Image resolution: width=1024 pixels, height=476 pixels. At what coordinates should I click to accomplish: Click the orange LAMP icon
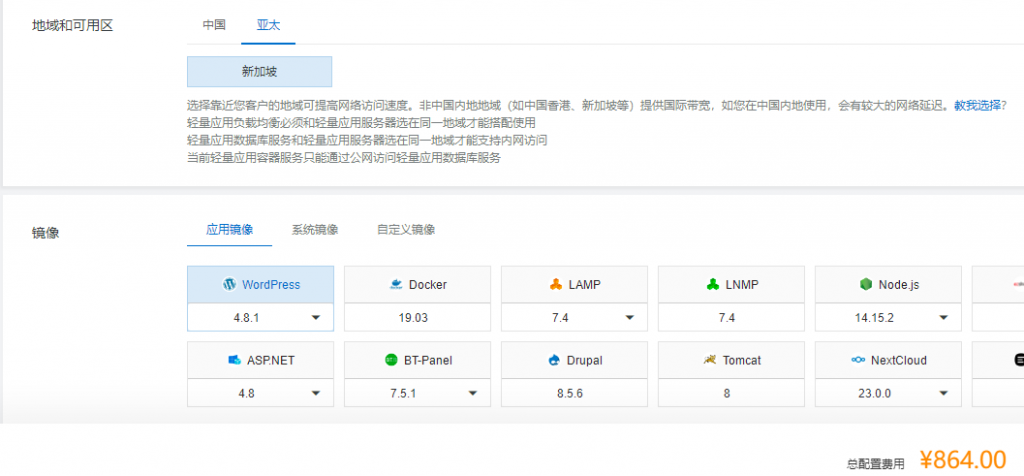pos(556,285)
